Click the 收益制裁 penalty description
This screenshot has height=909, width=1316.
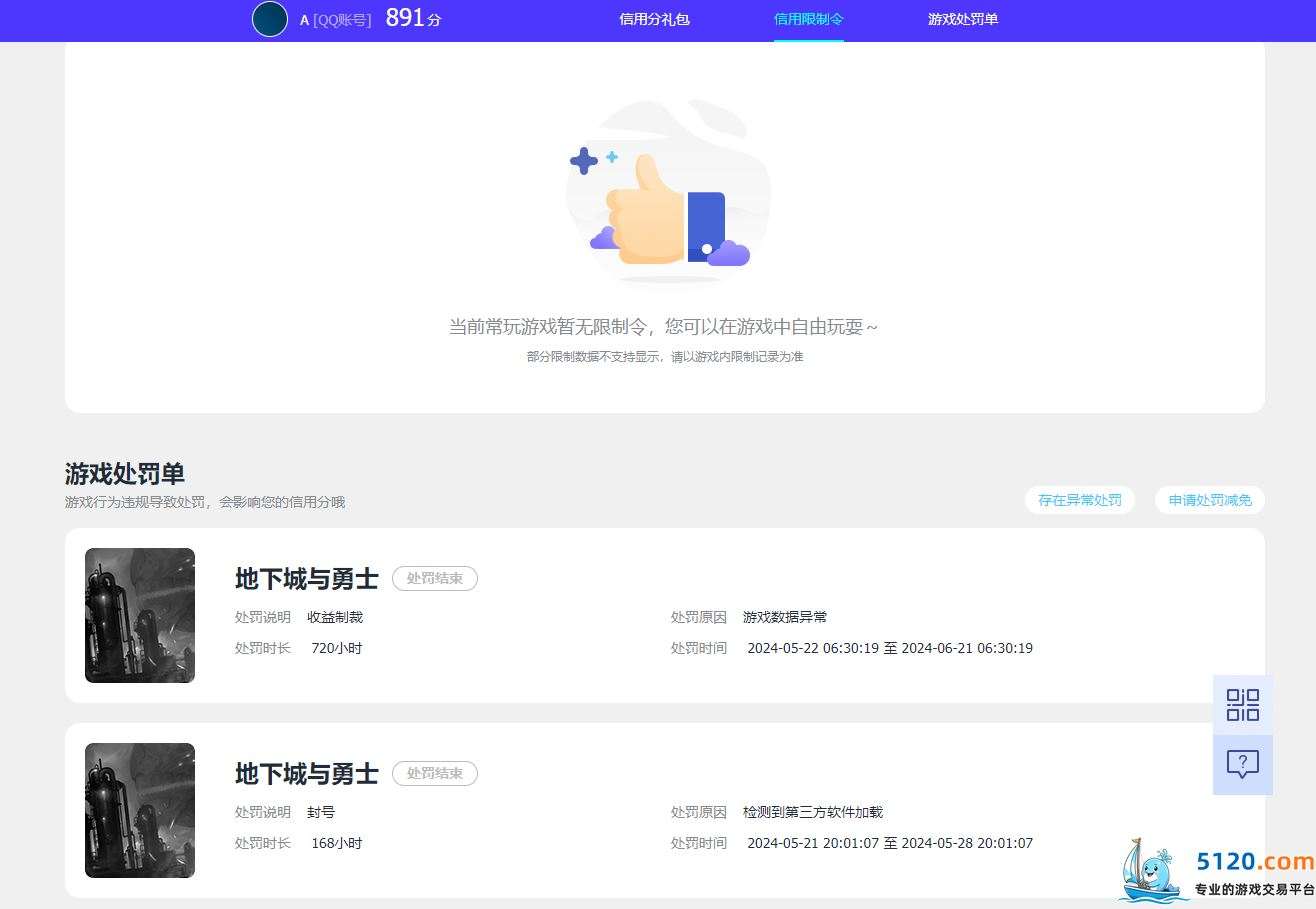coord(335,617)
